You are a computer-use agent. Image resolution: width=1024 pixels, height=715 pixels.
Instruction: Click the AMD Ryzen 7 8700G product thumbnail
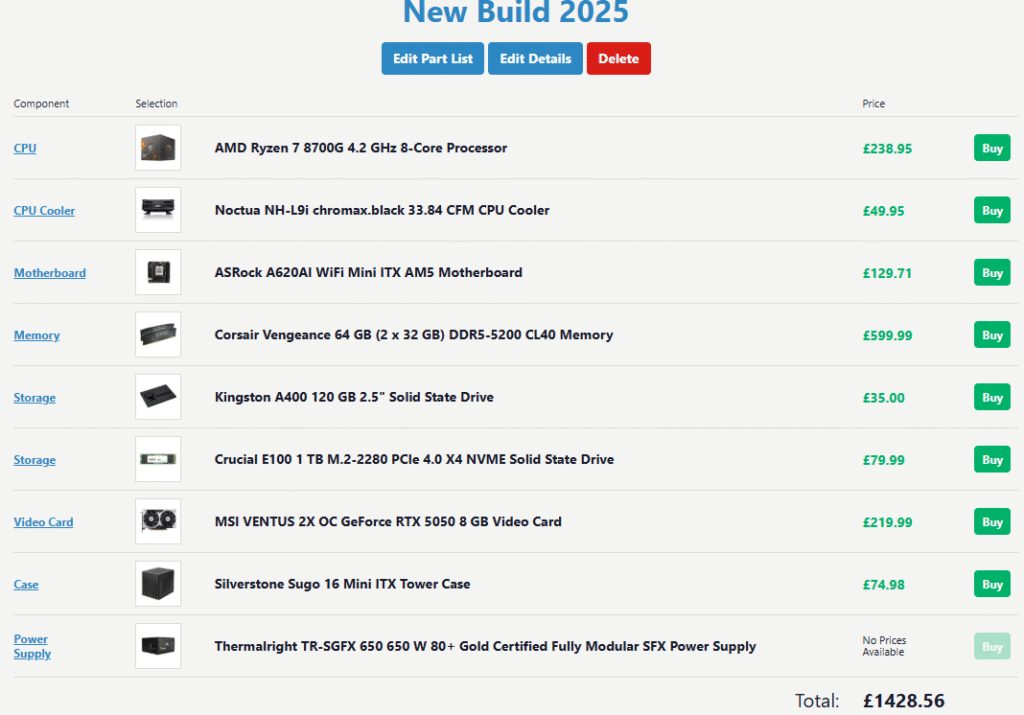click(x=158, y=148)
